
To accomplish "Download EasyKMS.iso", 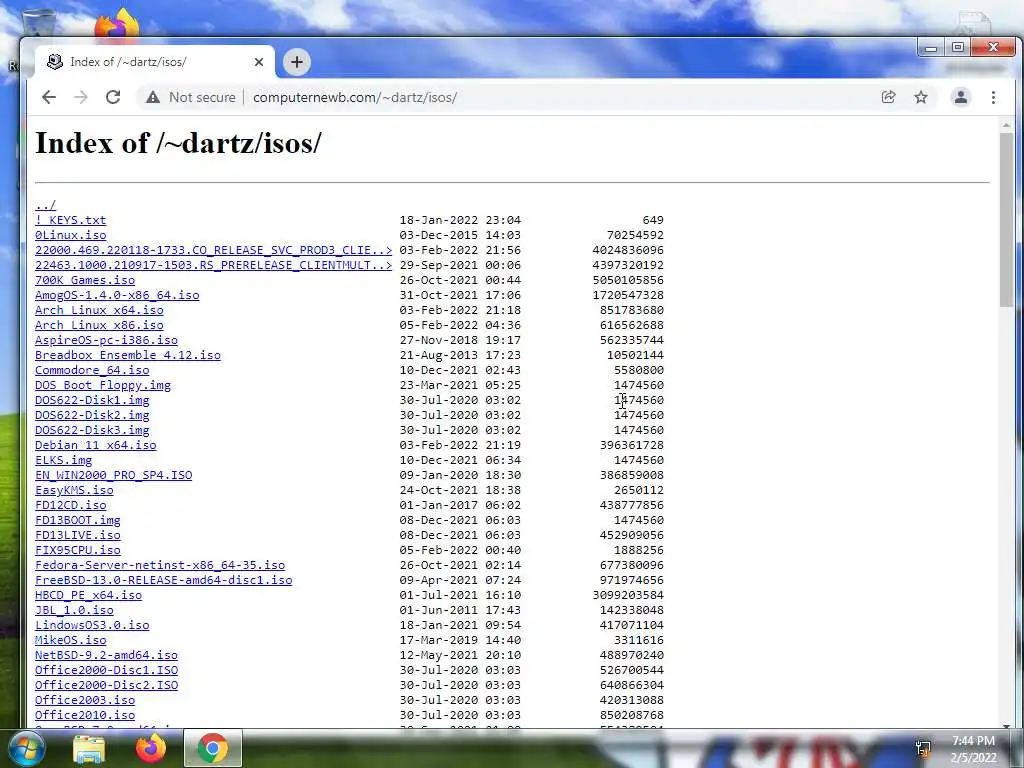I will 74,490.
